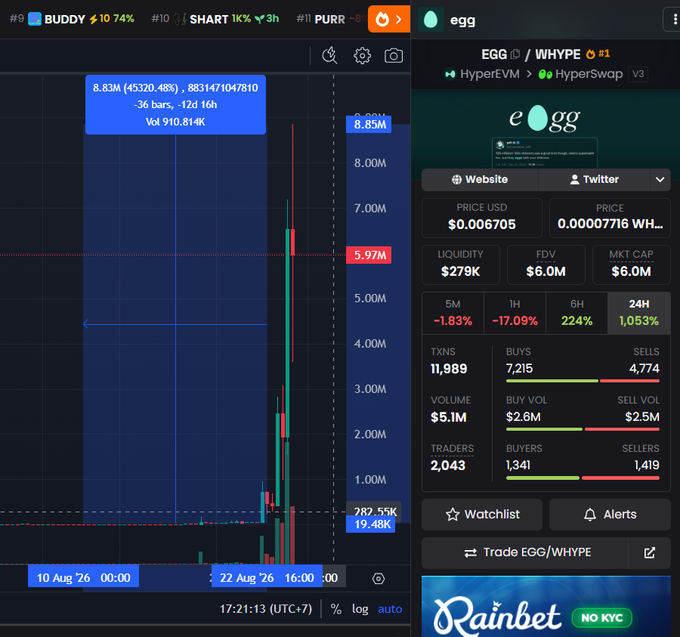Click the #1 trending flame badge
This screenshot has height=637, width=680.
(x=598, y=54)
